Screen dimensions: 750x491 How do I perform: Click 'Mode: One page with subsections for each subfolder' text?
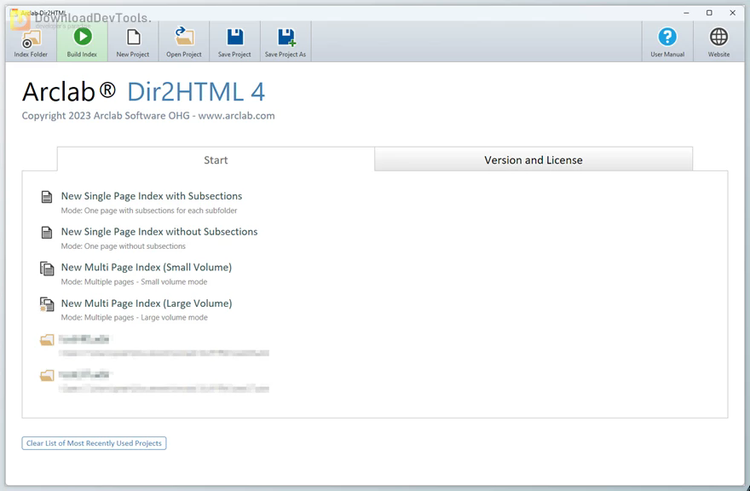(x=149, y=210)
